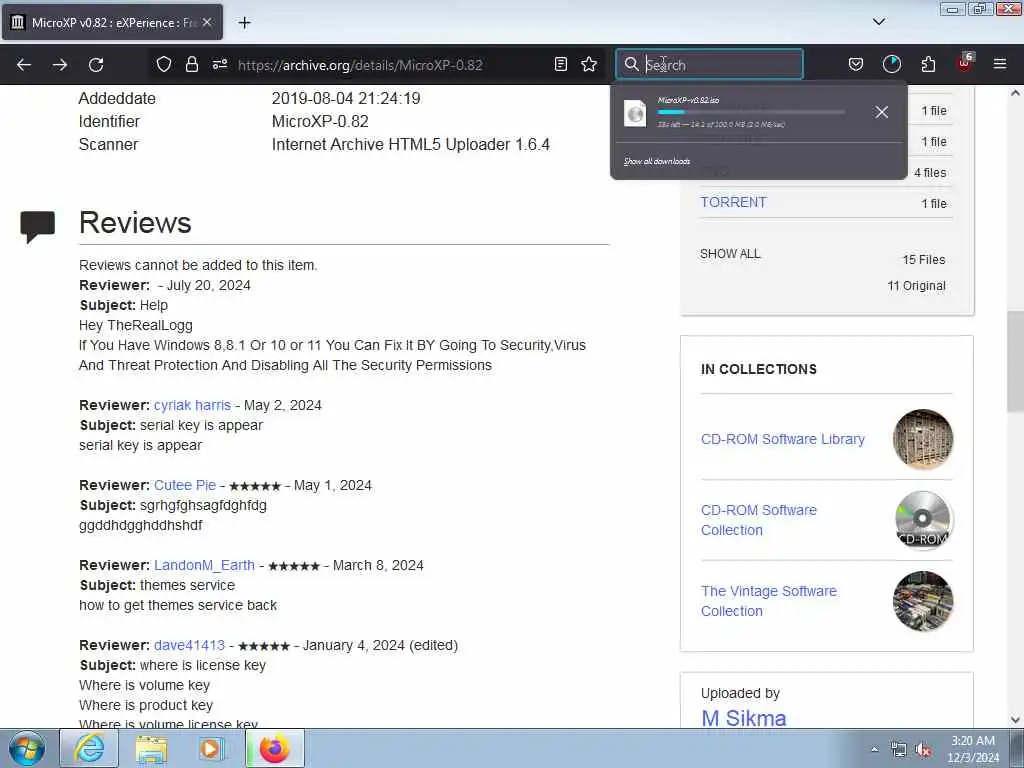Open Windows Media Player from taskbar
This screenshot has width=1024, height=768.
[x=212, y=748]
